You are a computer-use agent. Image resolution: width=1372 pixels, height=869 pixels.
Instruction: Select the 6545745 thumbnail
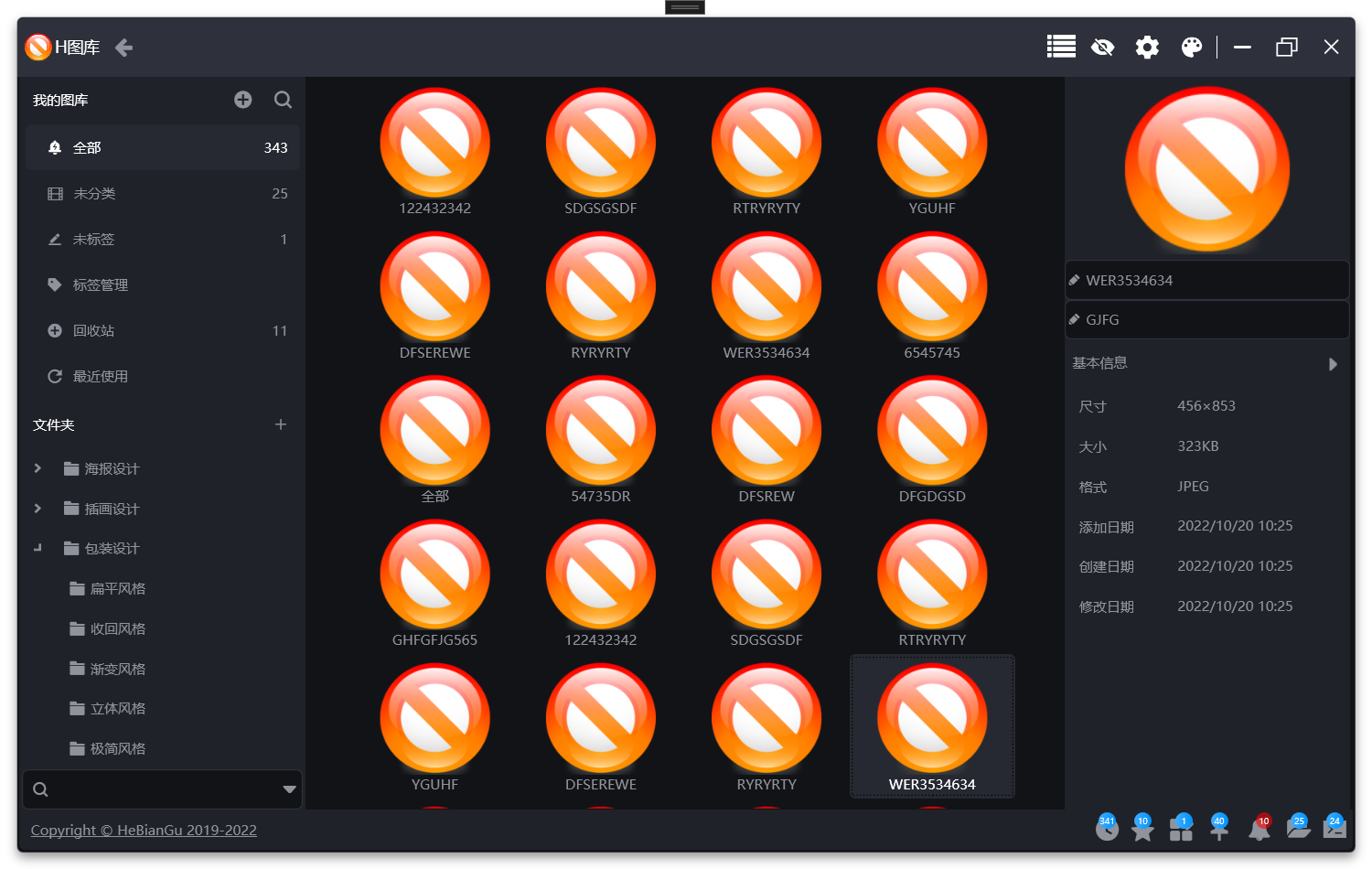coord(932,296)
